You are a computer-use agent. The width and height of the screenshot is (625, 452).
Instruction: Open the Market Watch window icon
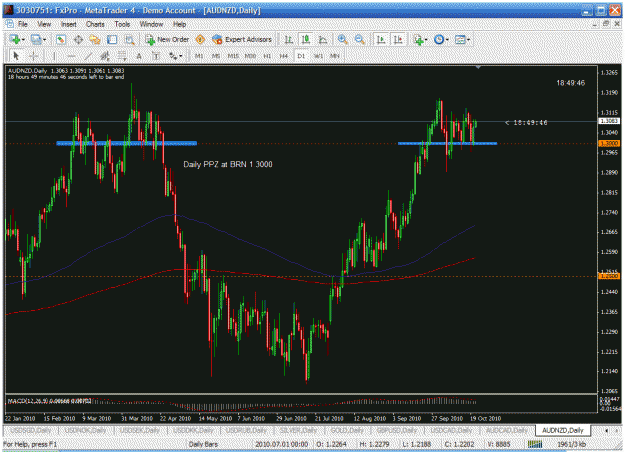click(61, 39)
